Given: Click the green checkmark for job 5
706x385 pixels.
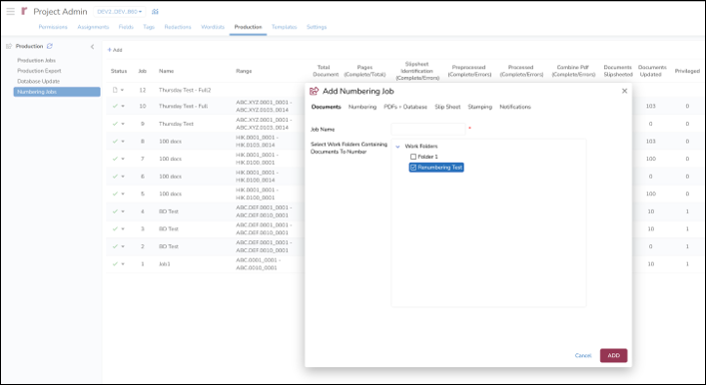Looking at the screenshot, I should pos(115,194).
